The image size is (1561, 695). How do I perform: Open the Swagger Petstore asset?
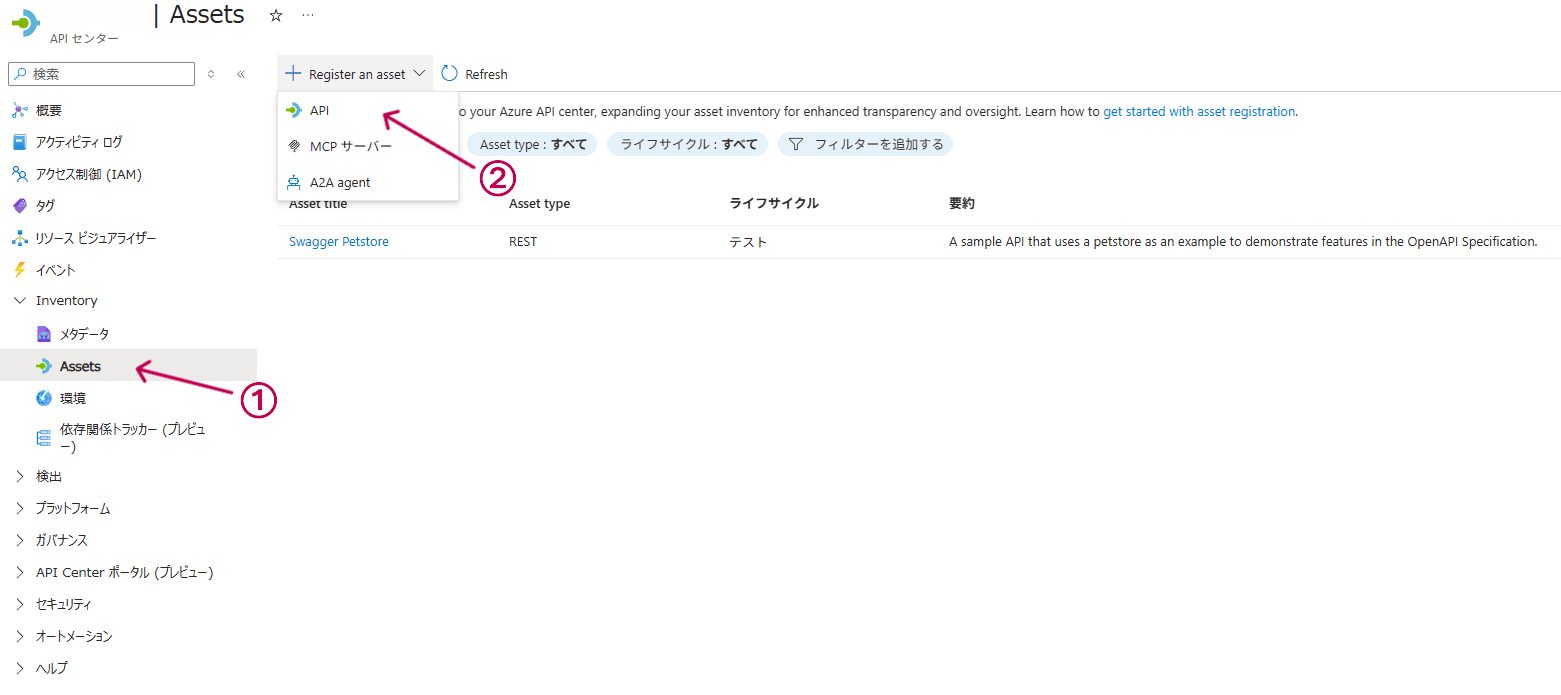[x=338, y=241]
